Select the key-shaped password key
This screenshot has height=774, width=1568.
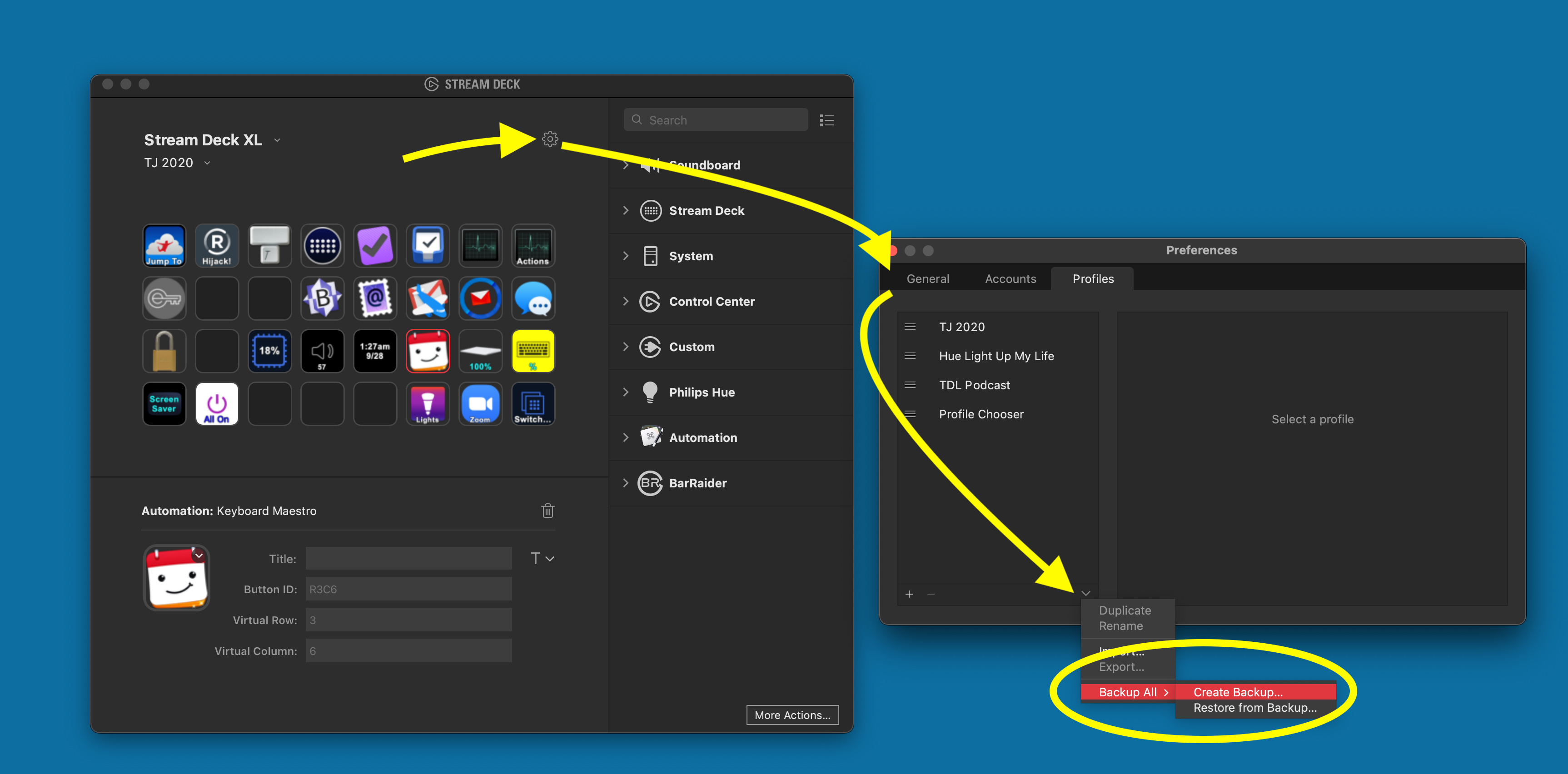164,298
